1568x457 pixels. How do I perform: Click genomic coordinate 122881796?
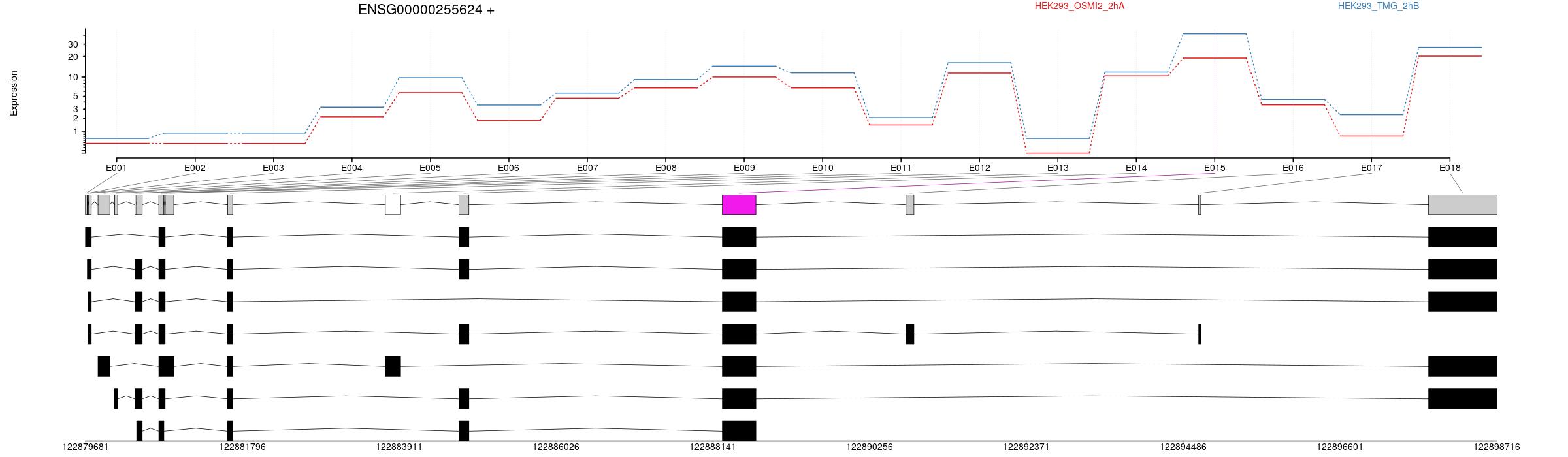(x=242, y=447)
